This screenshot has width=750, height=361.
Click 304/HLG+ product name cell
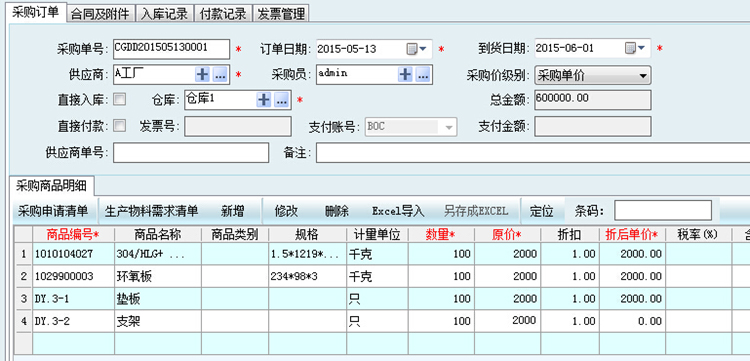tap(157, 254)
